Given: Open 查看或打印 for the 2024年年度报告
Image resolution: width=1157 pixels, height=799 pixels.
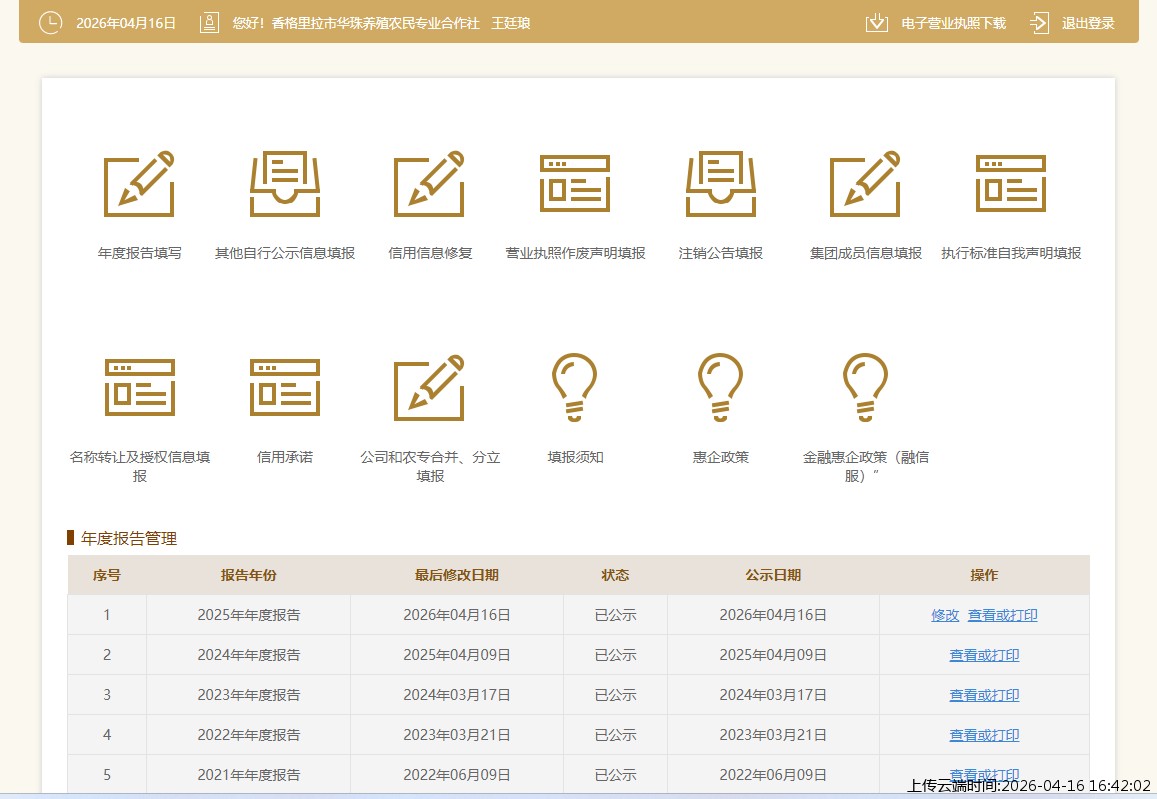Looking at the screenshot, I should 984,655.
